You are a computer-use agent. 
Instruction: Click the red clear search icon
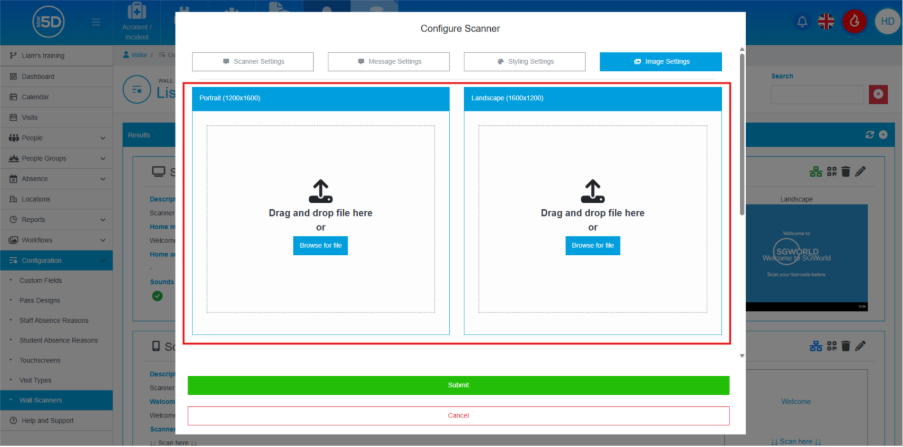(879, 94)
